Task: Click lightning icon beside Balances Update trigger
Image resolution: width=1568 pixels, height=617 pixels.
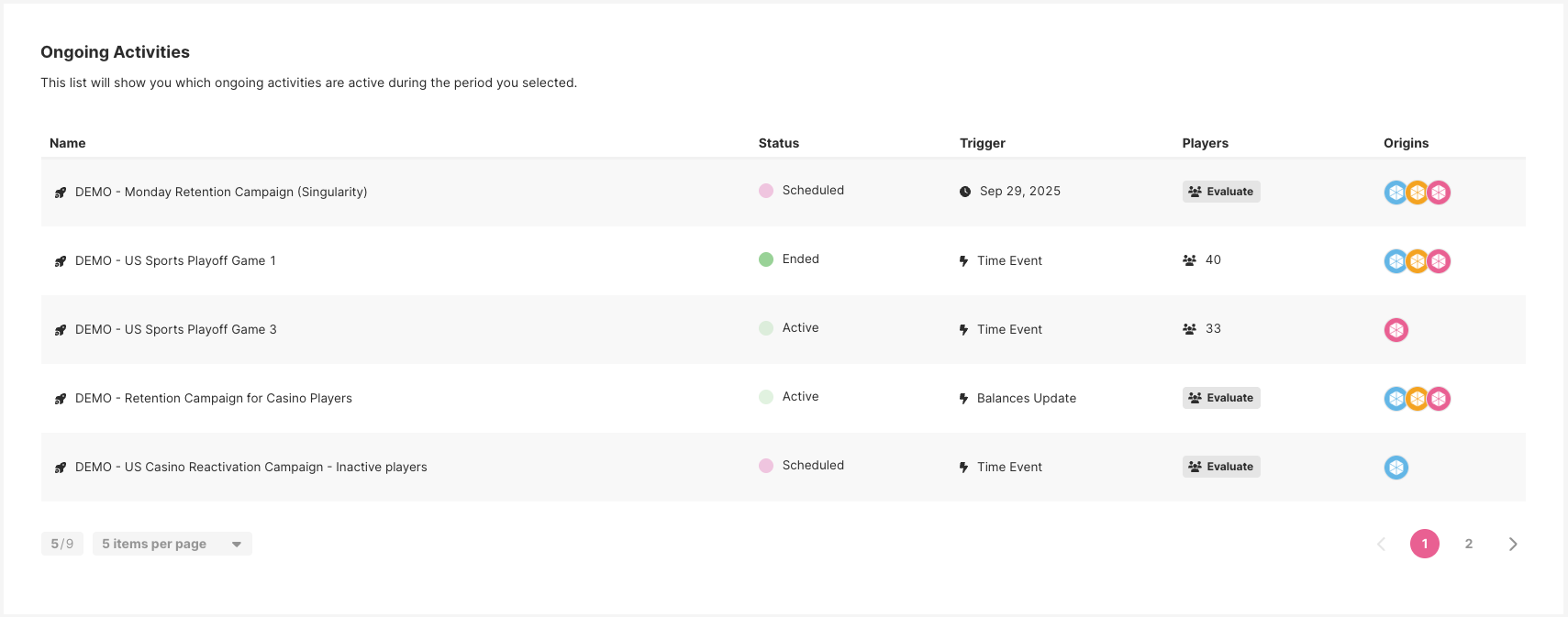Action: (x=963, y=399)
